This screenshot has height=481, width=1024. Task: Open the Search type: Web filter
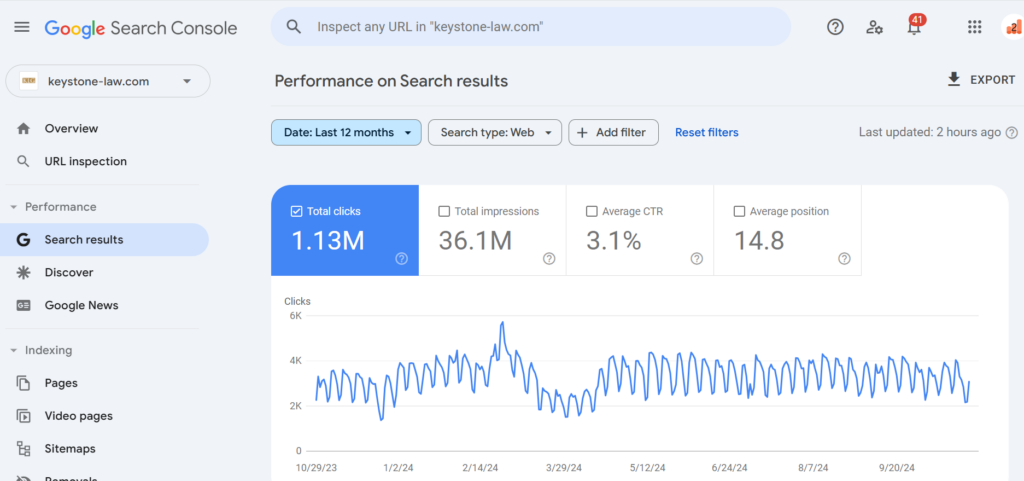[x=494, y=132]
